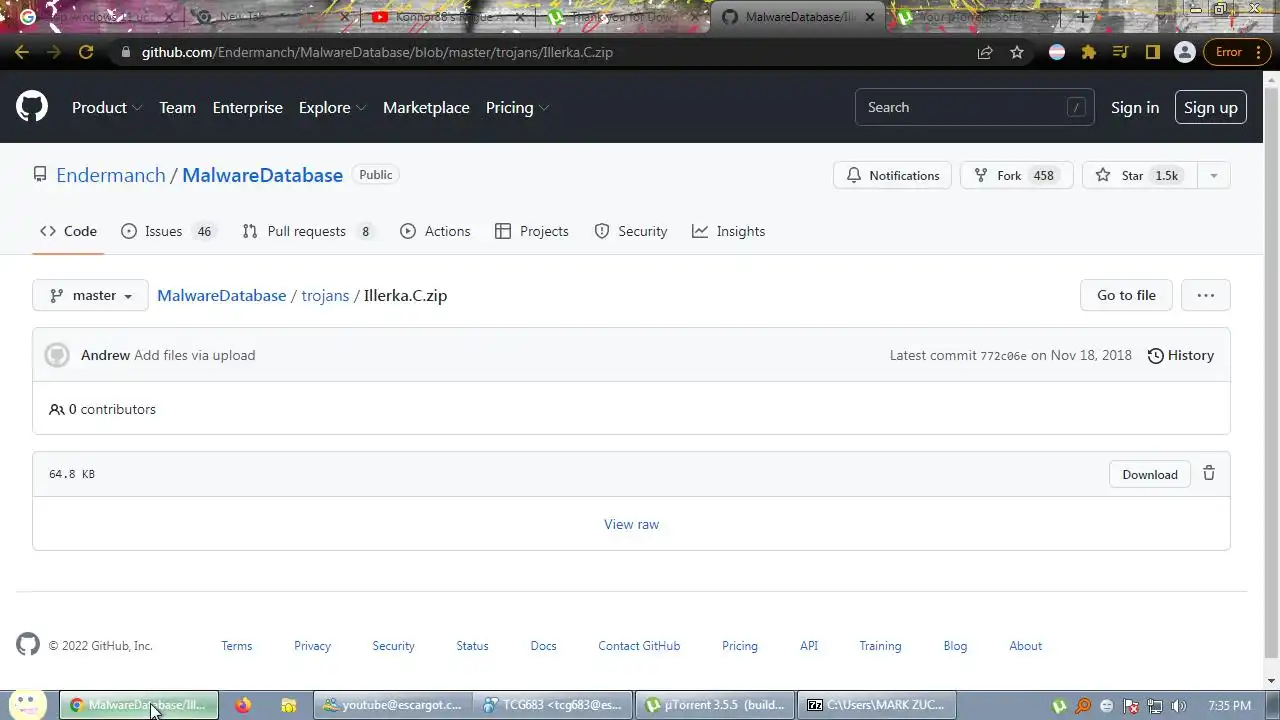Open the Extensions puzzle icon
The image size is (1280, 720).
[x=1089, y=52]
